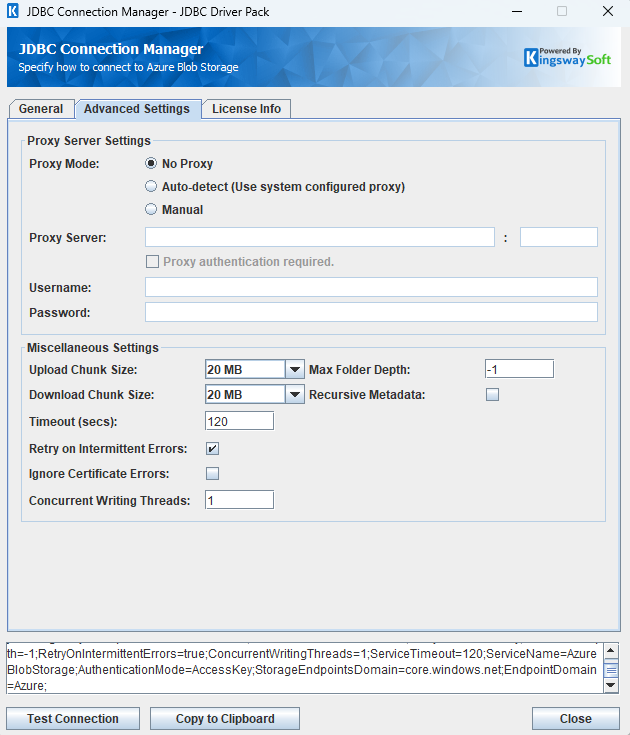Click Copy to Clipboard button
Viewport: 630px width, 735px height.
pyautogui.click(x=225, y=719)
